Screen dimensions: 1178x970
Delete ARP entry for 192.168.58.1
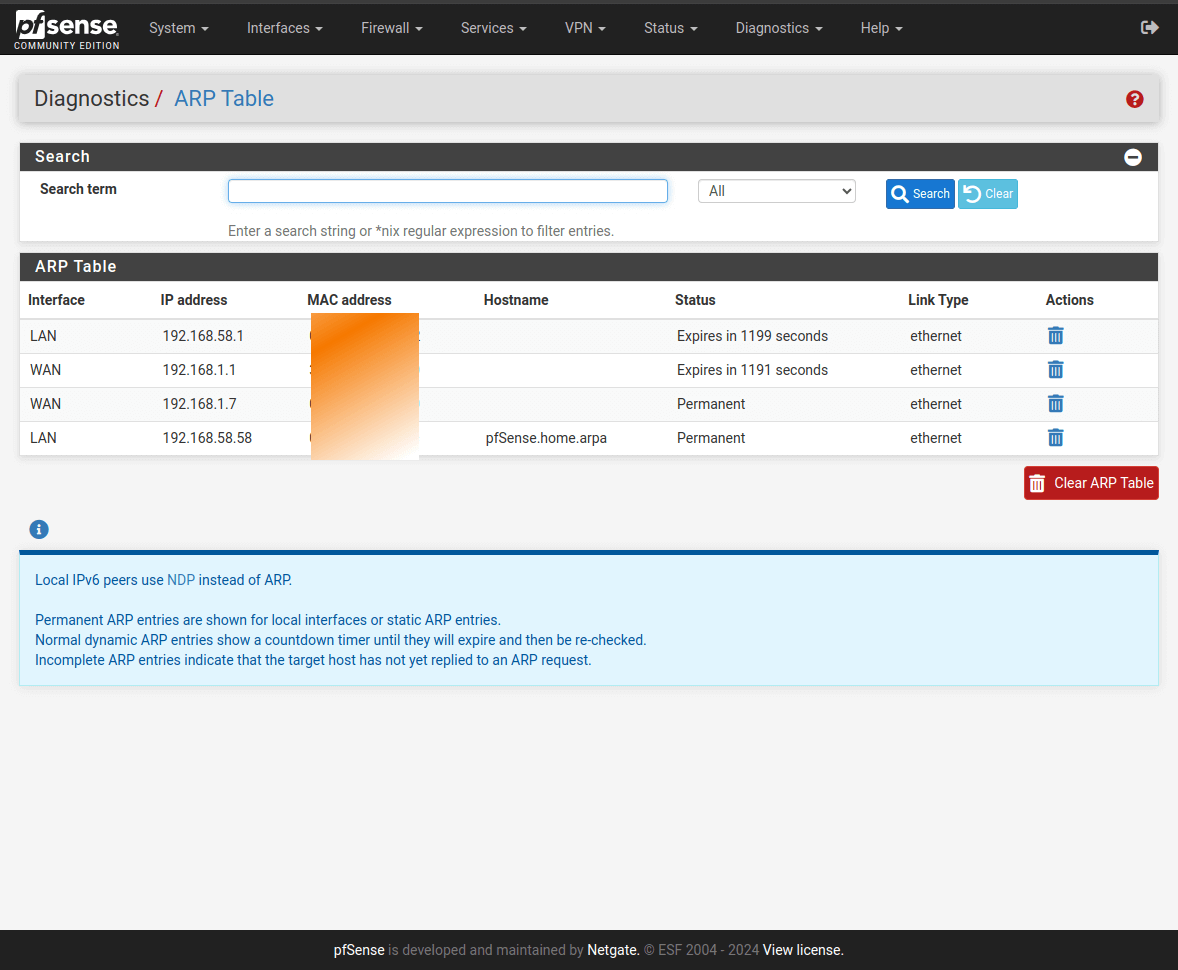pyautogui.click(x=1055, y=336)
